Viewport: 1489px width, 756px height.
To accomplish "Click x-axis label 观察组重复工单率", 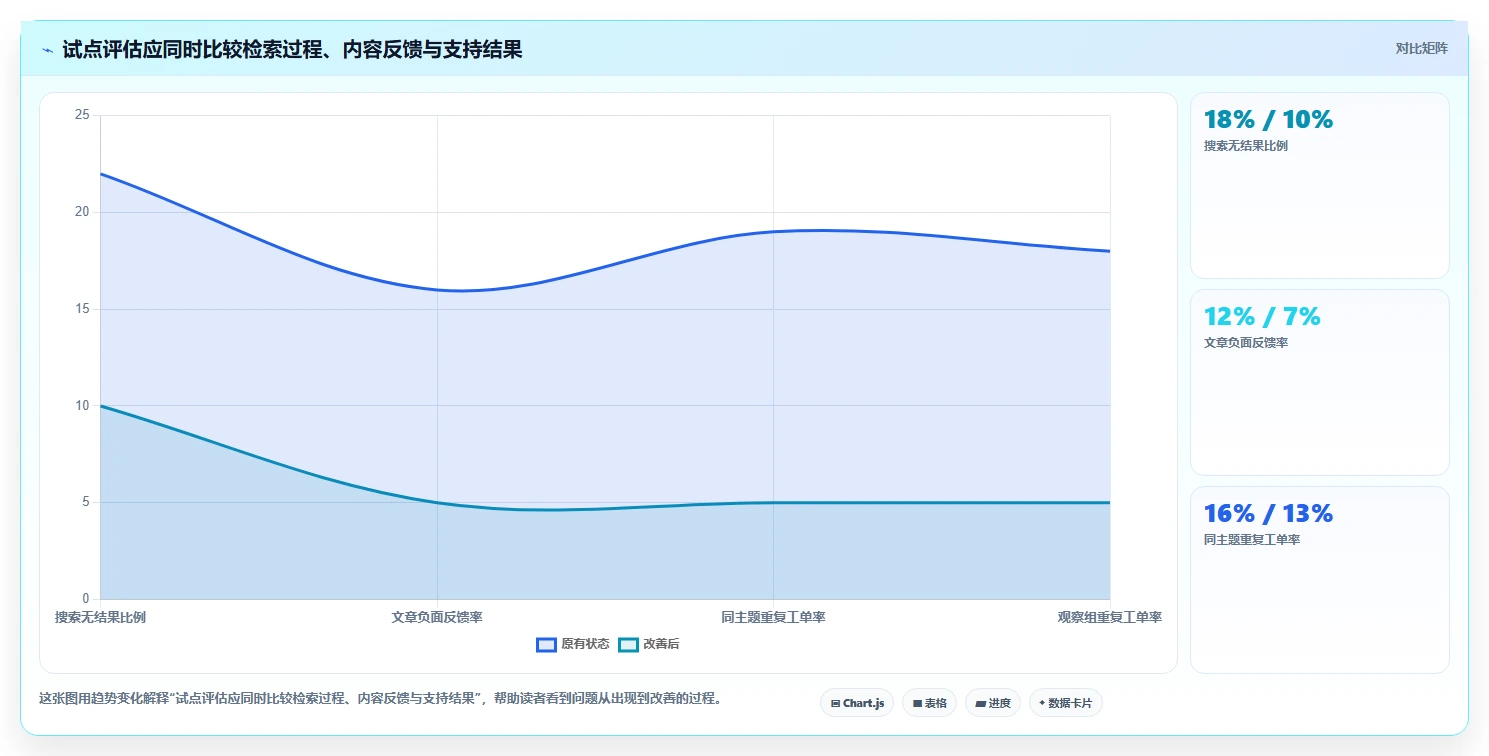I will click(1110, 617).
